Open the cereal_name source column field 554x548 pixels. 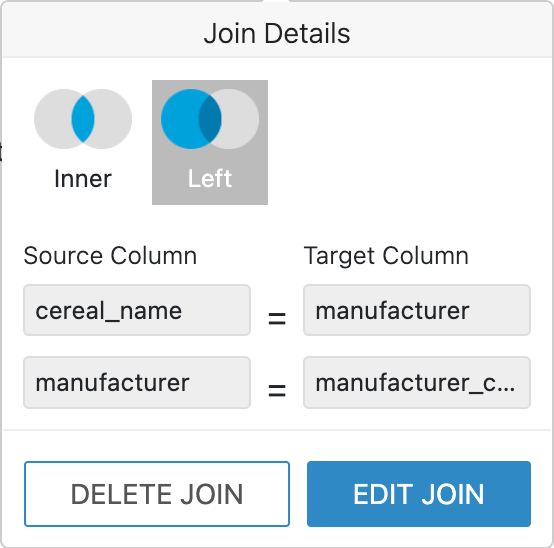tap(137, 310)
